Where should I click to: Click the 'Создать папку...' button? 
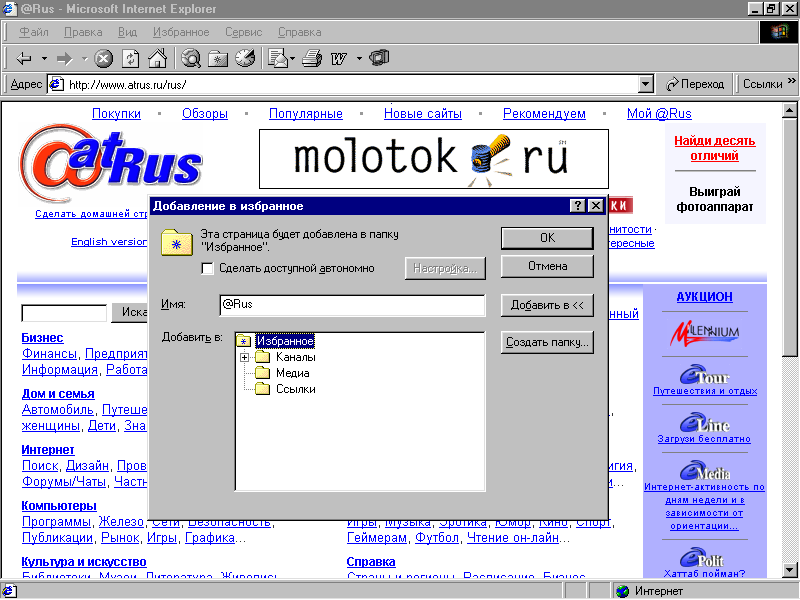547,342
